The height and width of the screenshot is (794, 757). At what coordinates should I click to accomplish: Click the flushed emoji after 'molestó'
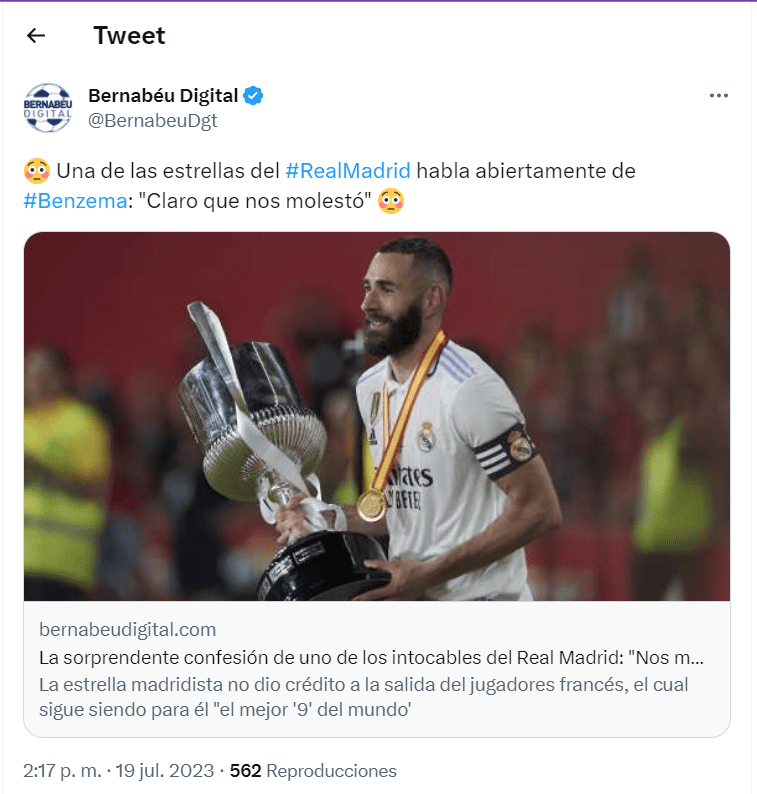[391, 201]
